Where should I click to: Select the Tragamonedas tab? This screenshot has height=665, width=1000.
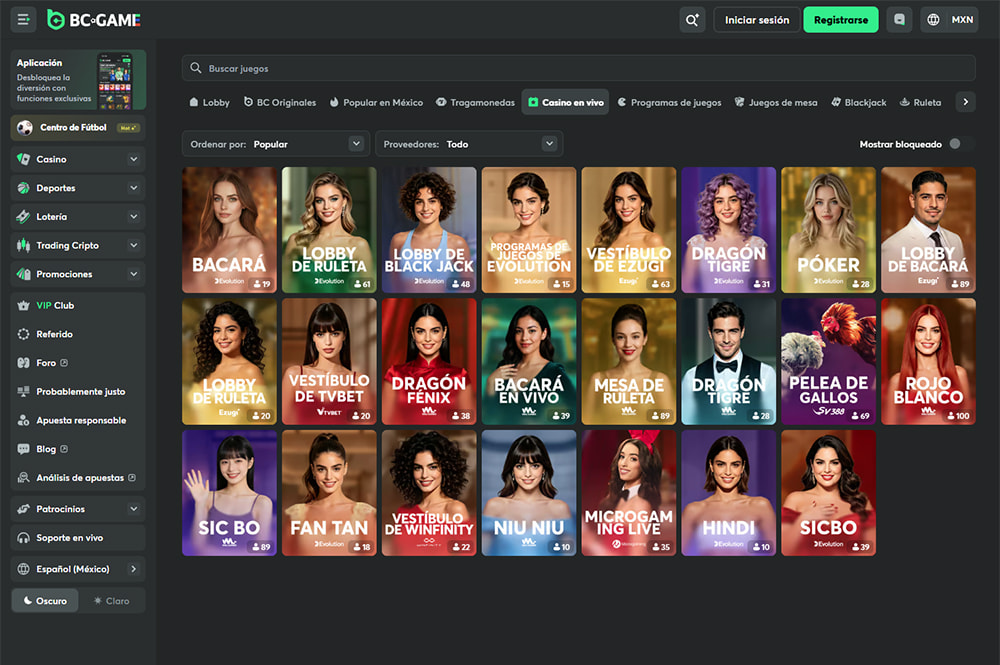tap(475, 102)
